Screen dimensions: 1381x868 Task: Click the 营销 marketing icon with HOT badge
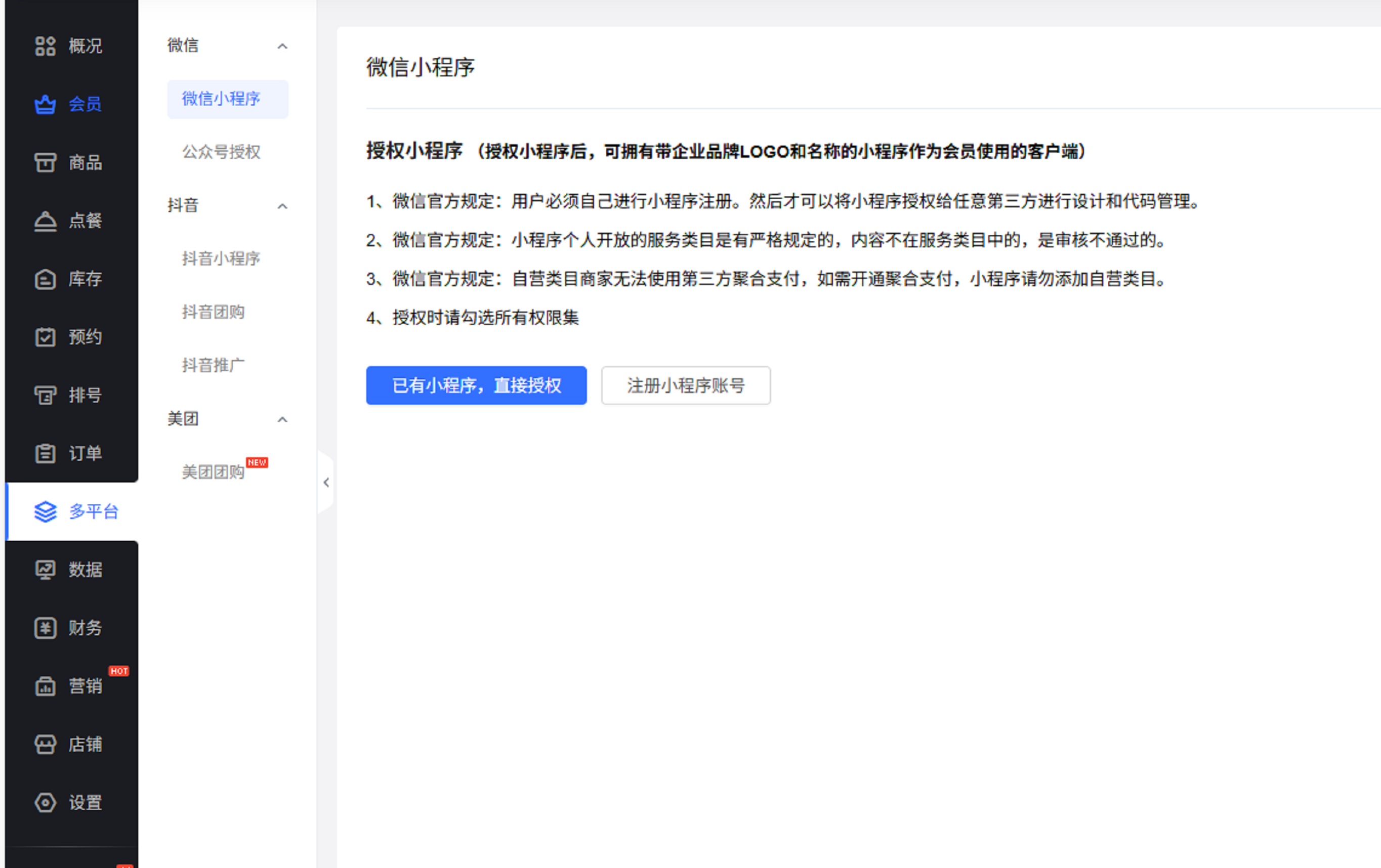pyautogui.click(x=46, y=686)
